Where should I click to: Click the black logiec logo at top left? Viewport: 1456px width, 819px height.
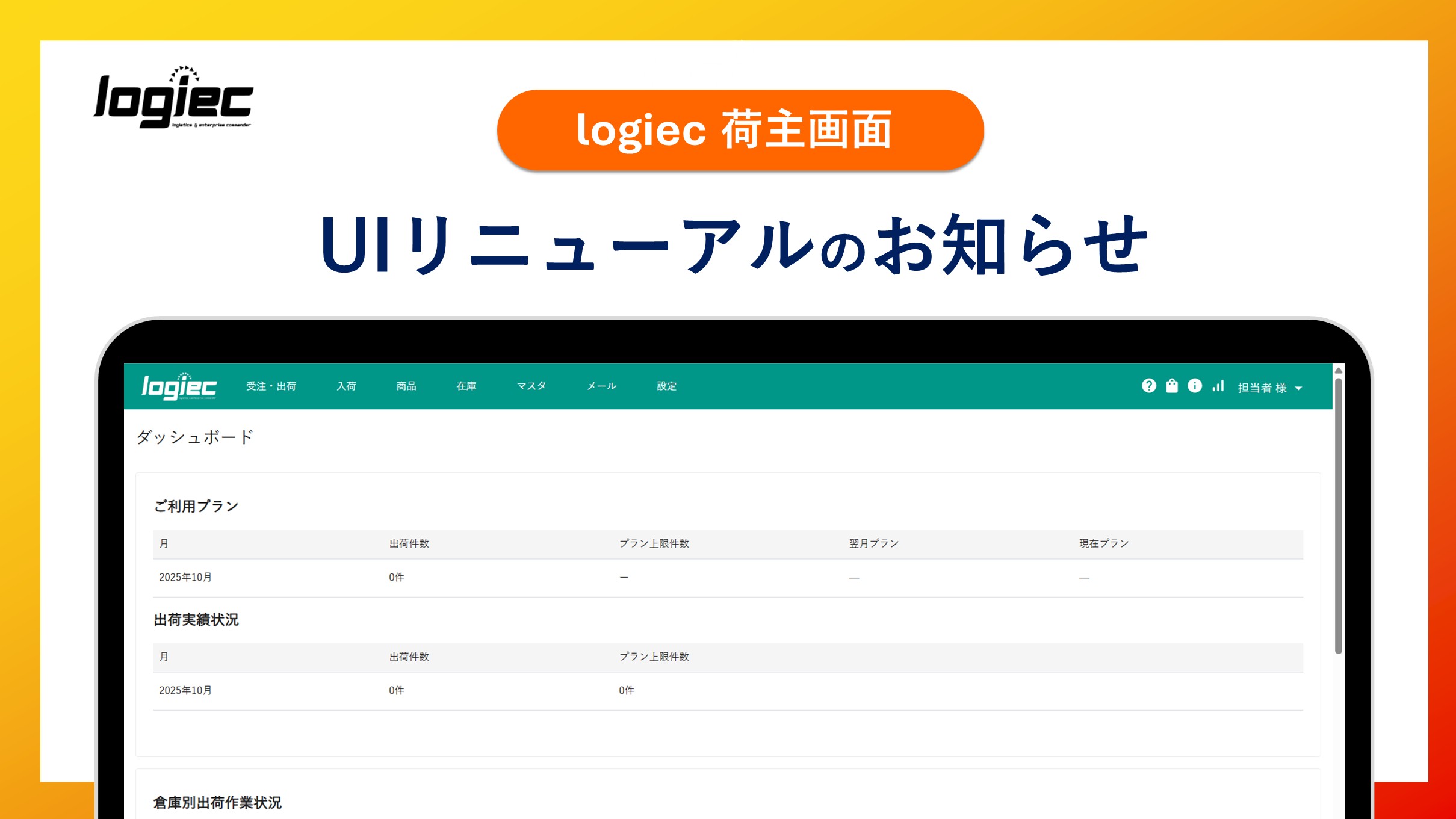point(173,98)
